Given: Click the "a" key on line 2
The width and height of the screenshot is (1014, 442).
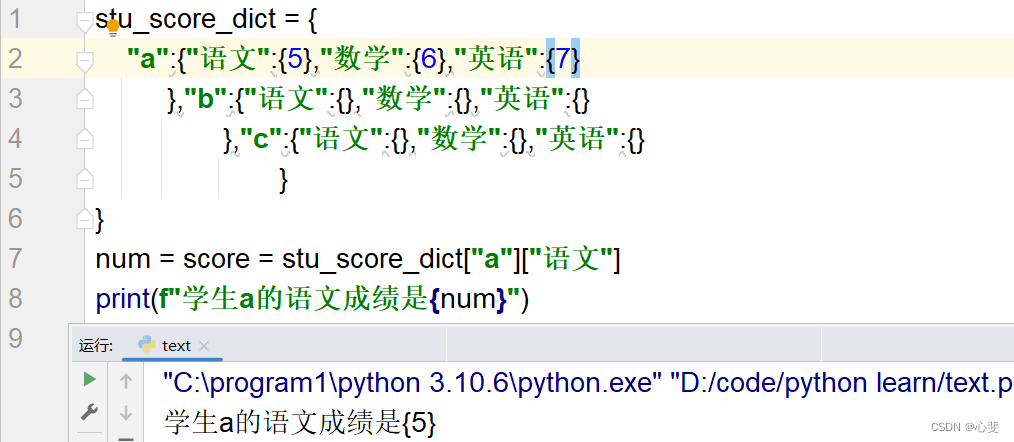Looking at the screenshot, I should coord(148,60).
